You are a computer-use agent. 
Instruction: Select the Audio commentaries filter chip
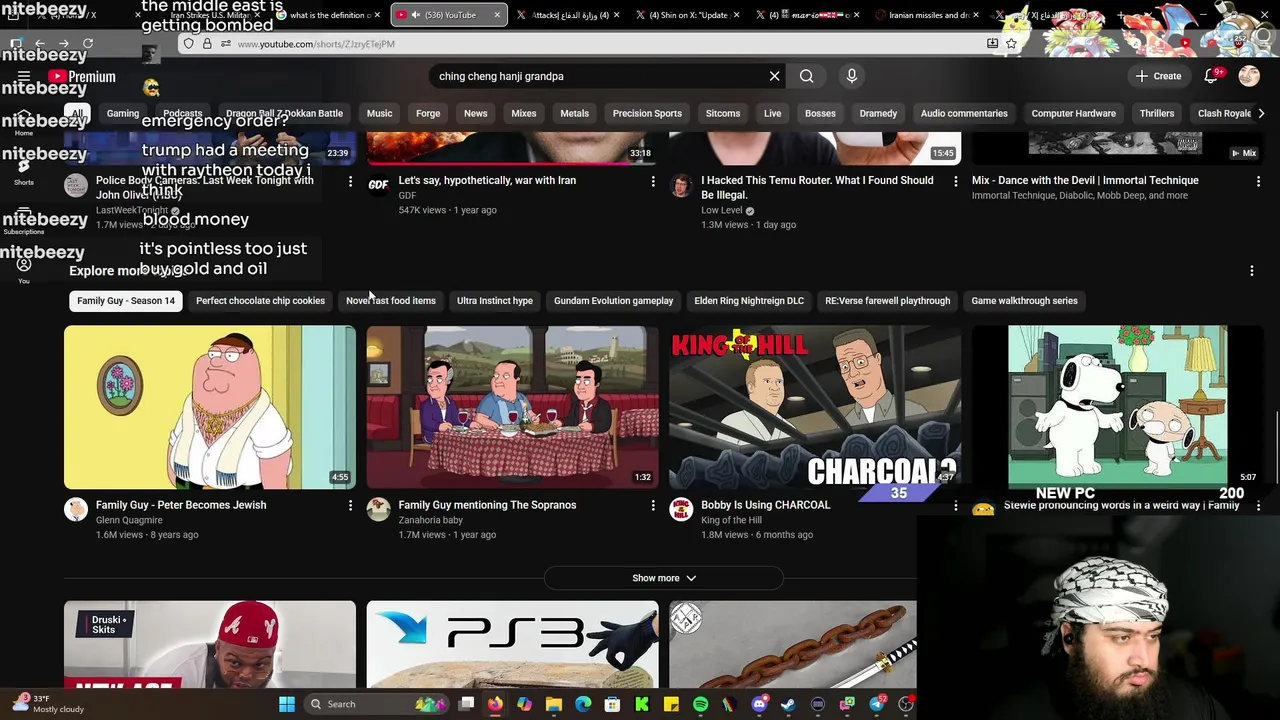coord(964,113)
